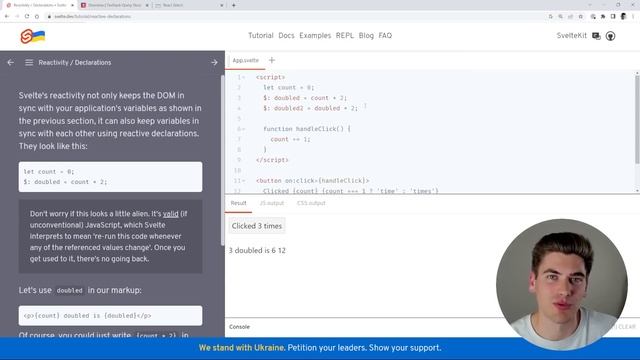This screenshot has width=640, height=360.
Task: Open the Discord chat icon in header
Action: pos(596,36)
